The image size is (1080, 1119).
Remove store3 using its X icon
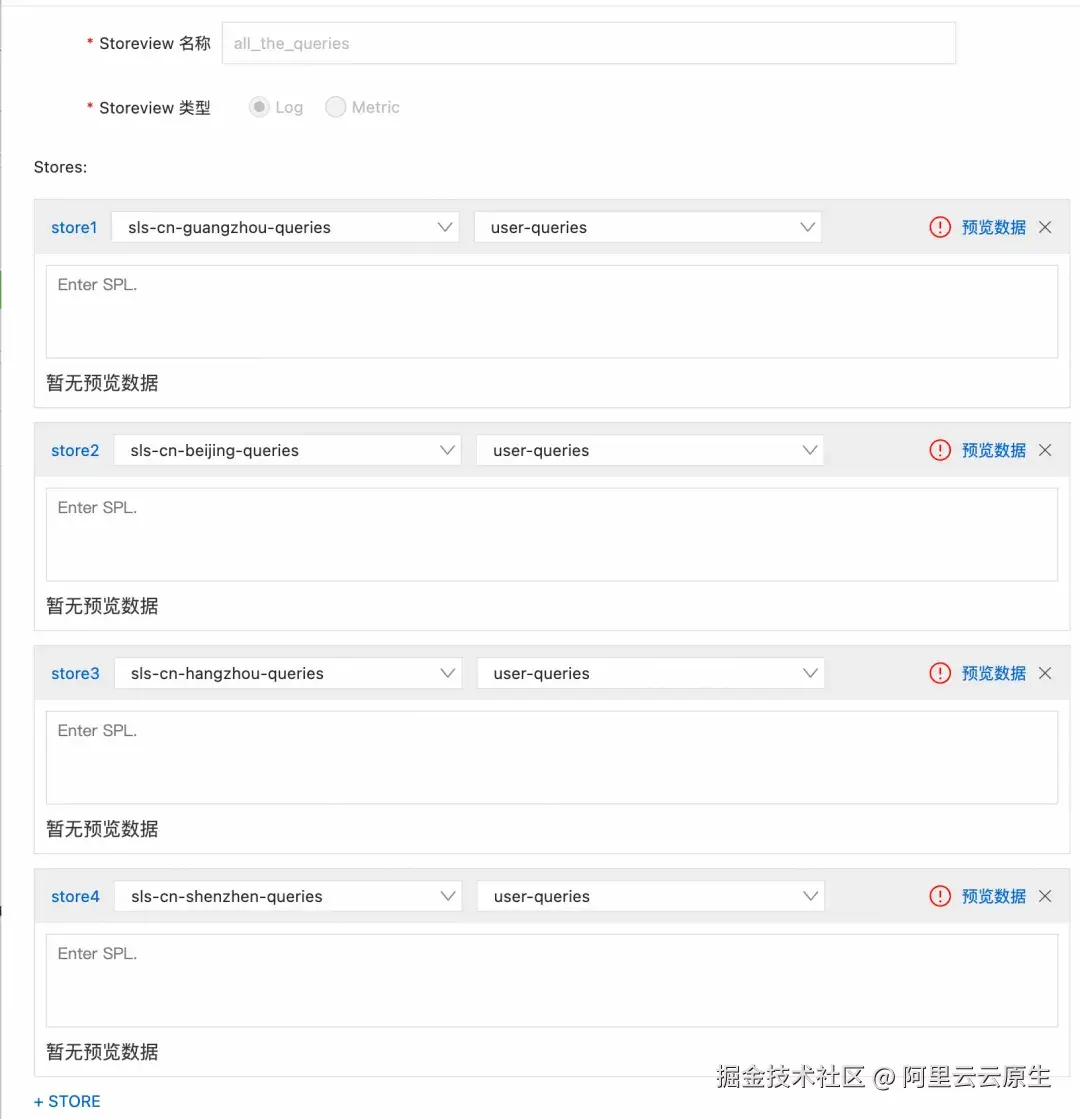click(x=1045, y=673)
